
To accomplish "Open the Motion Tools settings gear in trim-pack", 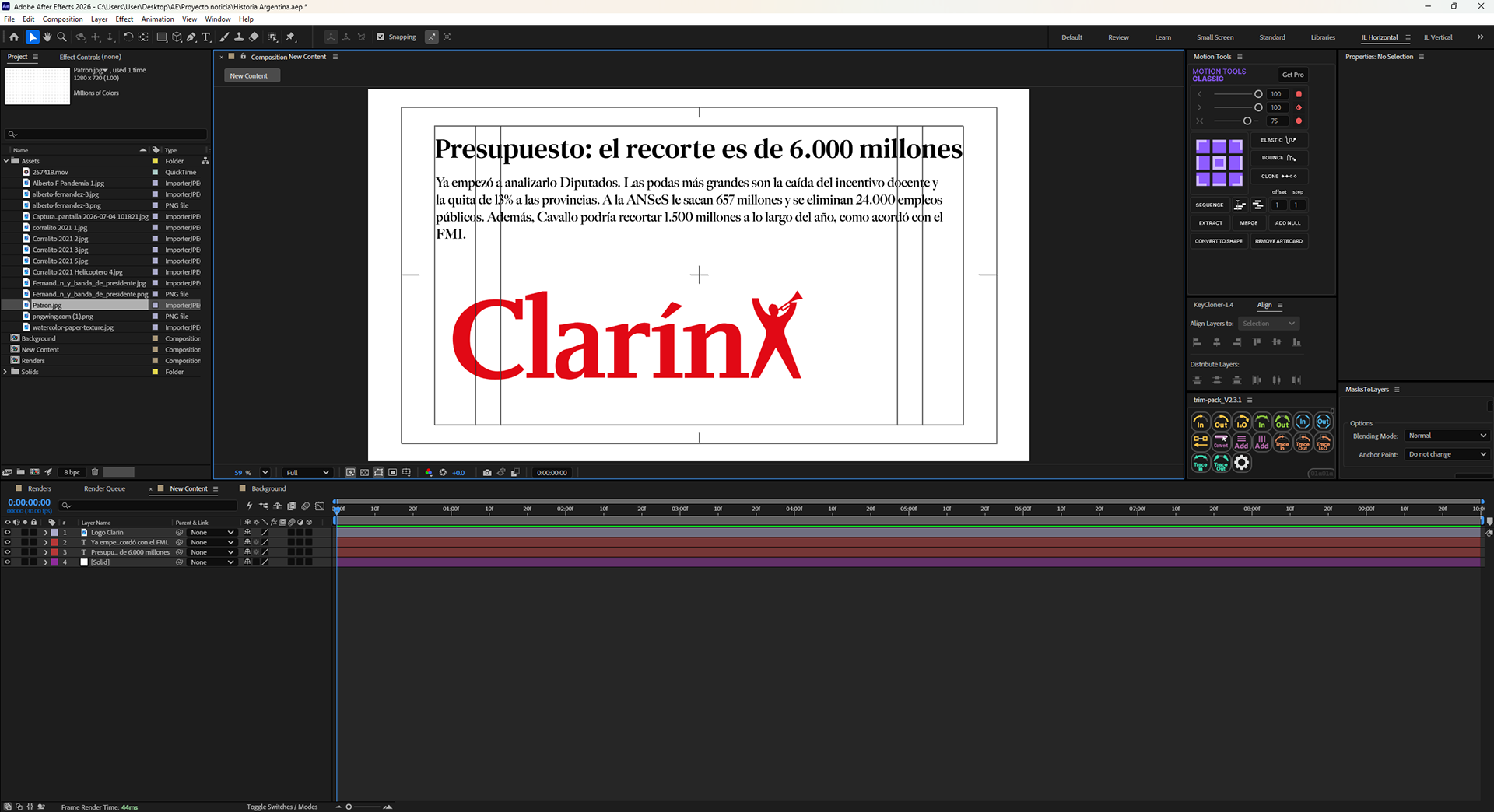I will [1242, 463].
